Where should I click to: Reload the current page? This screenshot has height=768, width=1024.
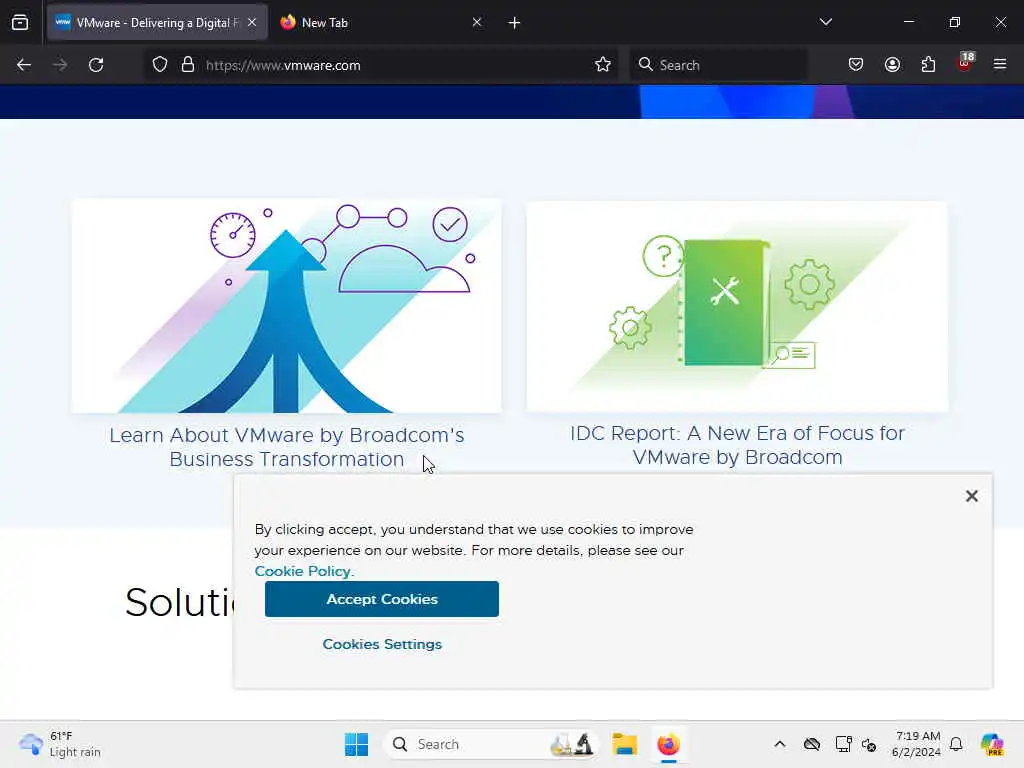pyautogui.click(x=96, y=65)
